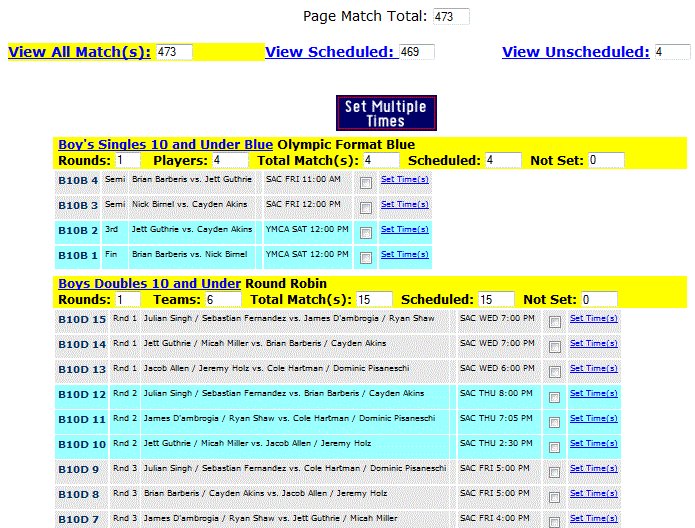Select the 'Brian Barberis vs. Jett Guthrie' cell
The height and width of the screenshot is (528, 695).
click(192, 183)
